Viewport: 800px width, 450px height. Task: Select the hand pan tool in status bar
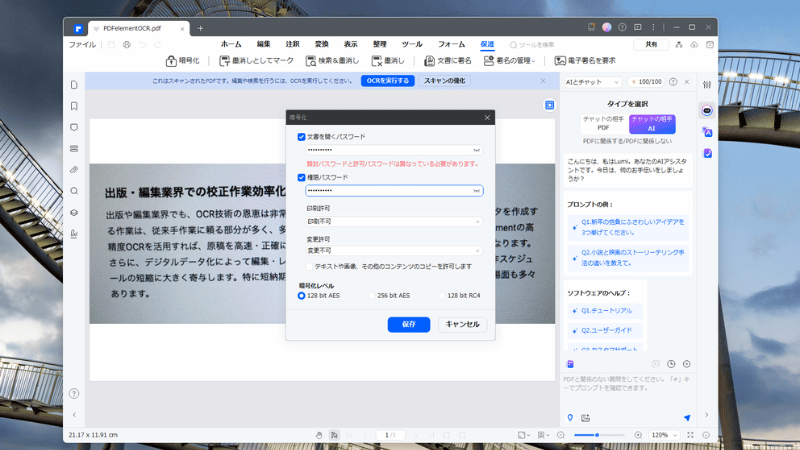pos(319,435)
